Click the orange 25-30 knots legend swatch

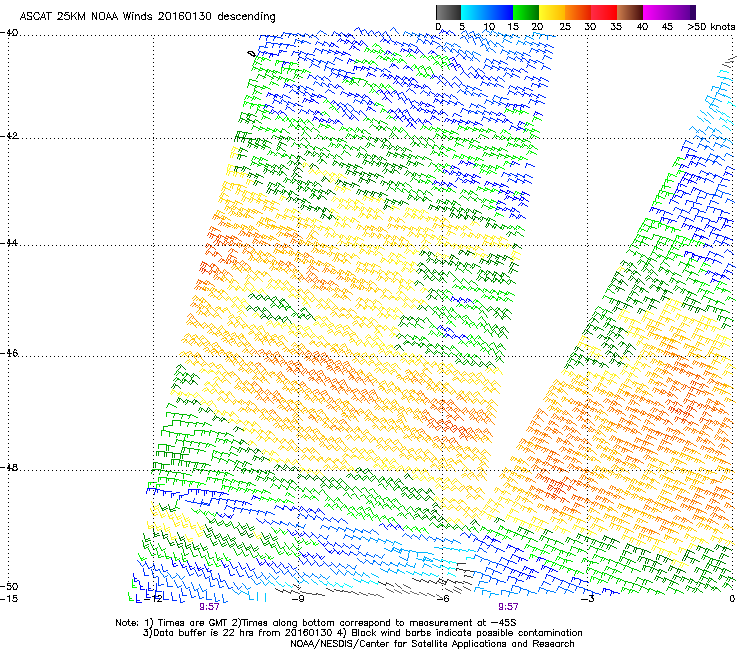coord(578,12)
